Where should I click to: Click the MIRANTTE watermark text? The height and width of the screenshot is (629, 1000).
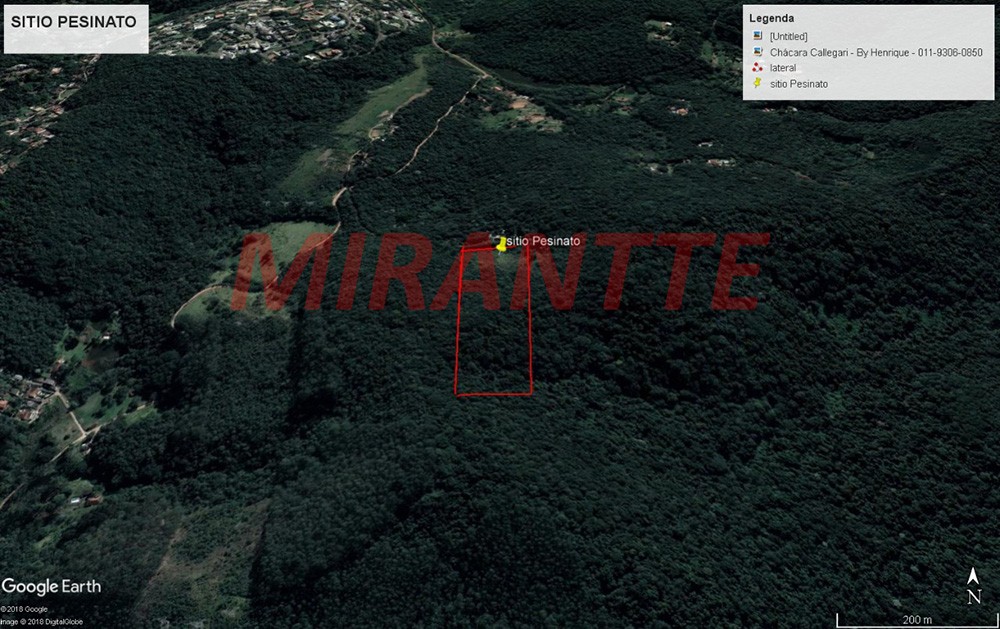(500, 273)
